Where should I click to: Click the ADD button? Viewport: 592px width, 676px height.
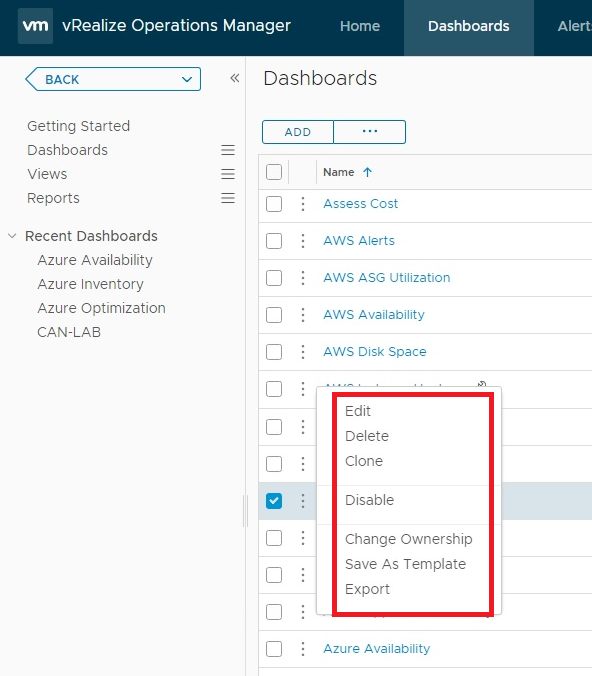(x=298, y=131)
